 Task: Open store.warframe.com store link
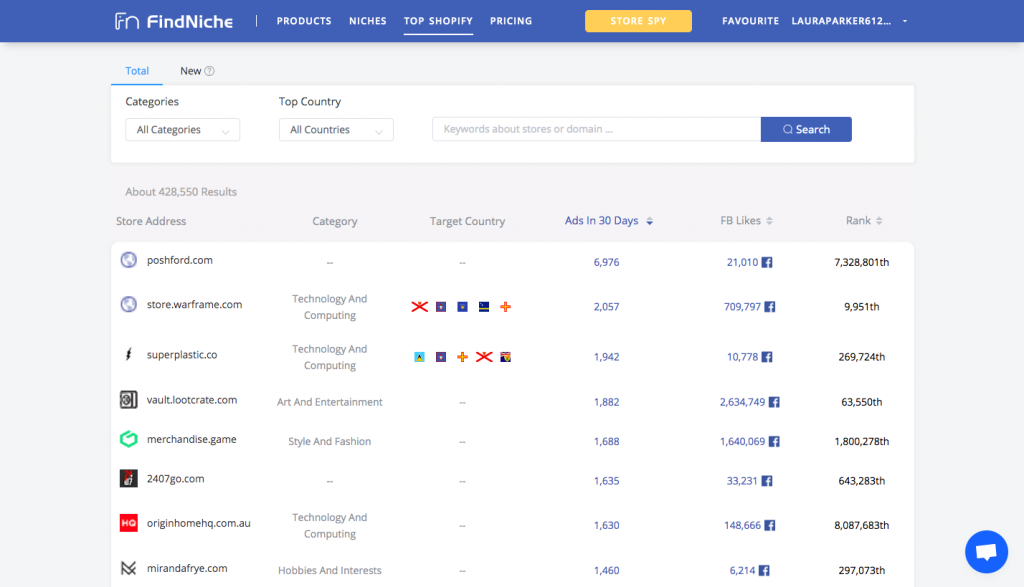194,304
